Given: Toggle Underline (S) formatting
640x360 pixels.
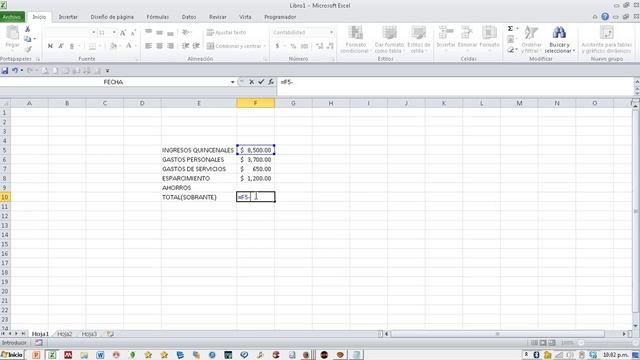Looking at the screenshot, I should point(72,46).
